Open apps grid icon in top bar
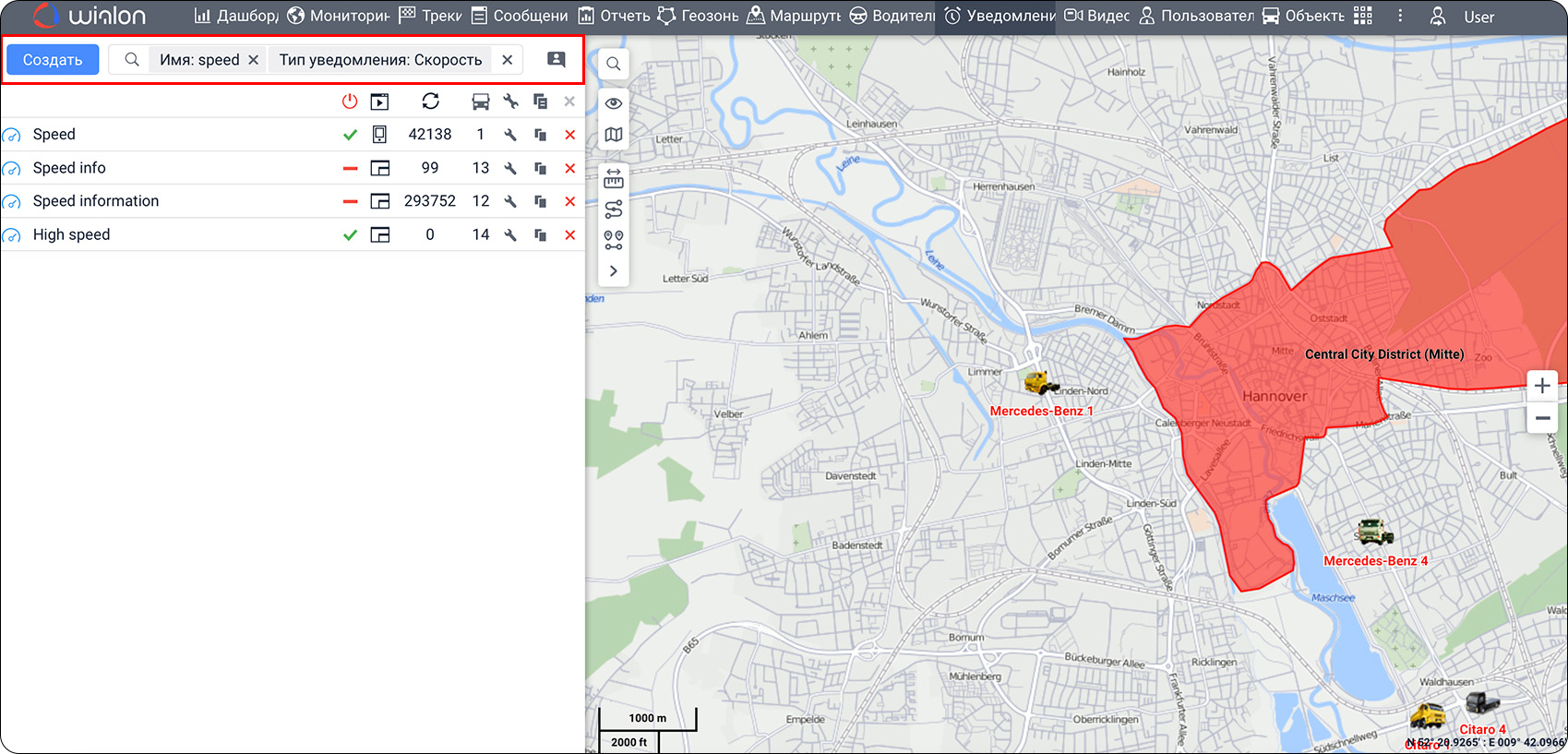Screen dimensions: 1568x754 point(1363,16)
